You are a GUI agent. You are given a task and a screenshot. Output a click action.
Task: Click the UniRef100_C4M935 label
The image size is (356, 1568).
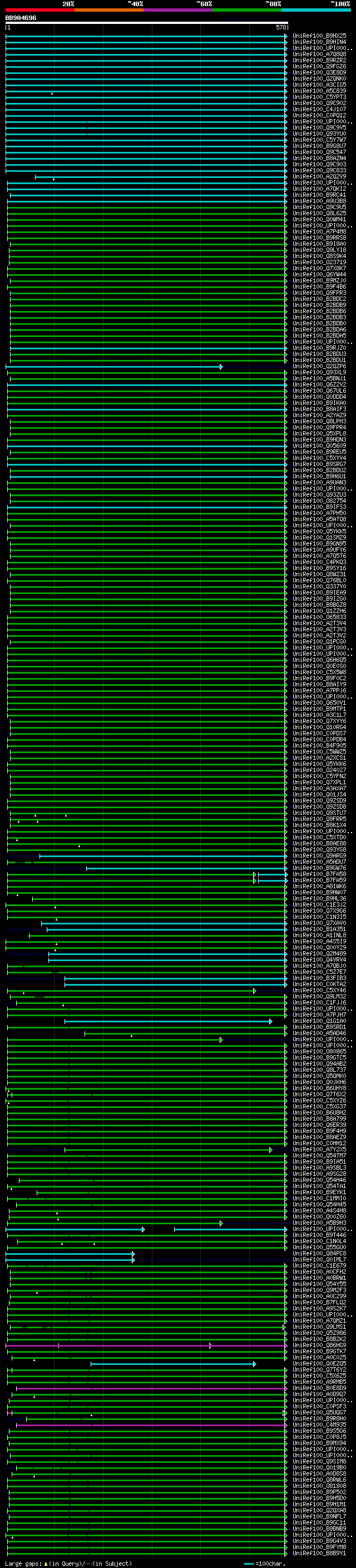319,1425
